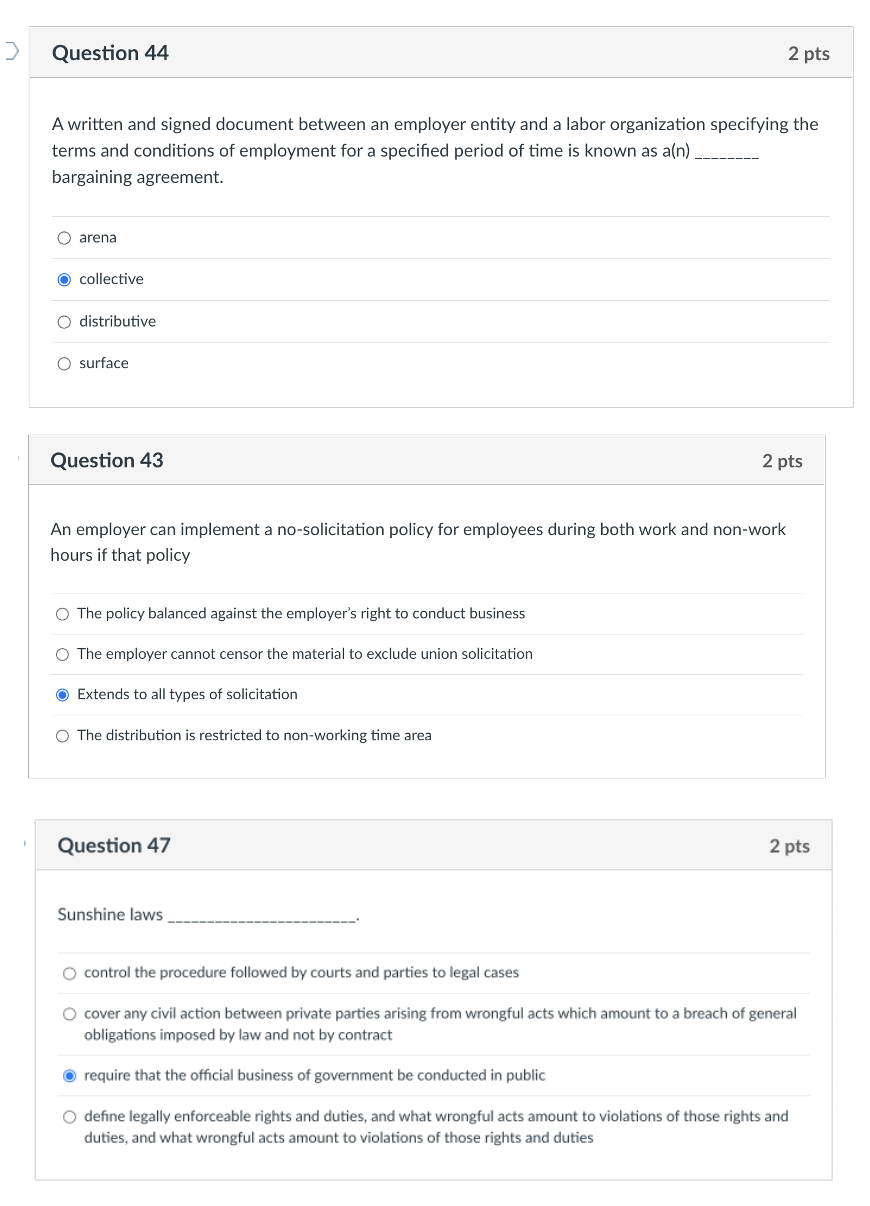Click the Question 44 header
Screen dimensions: 870x1206
point(110,53)
